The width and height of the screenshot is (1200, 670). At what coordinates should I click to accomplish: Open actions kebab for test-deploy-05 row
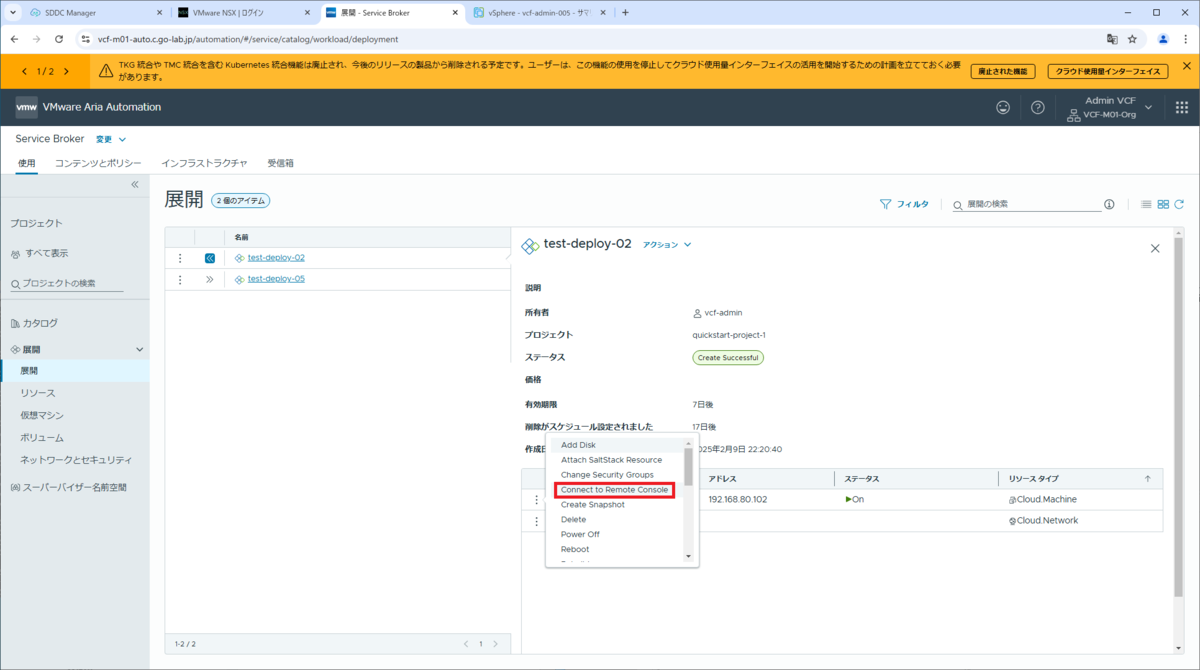[180, 280]
